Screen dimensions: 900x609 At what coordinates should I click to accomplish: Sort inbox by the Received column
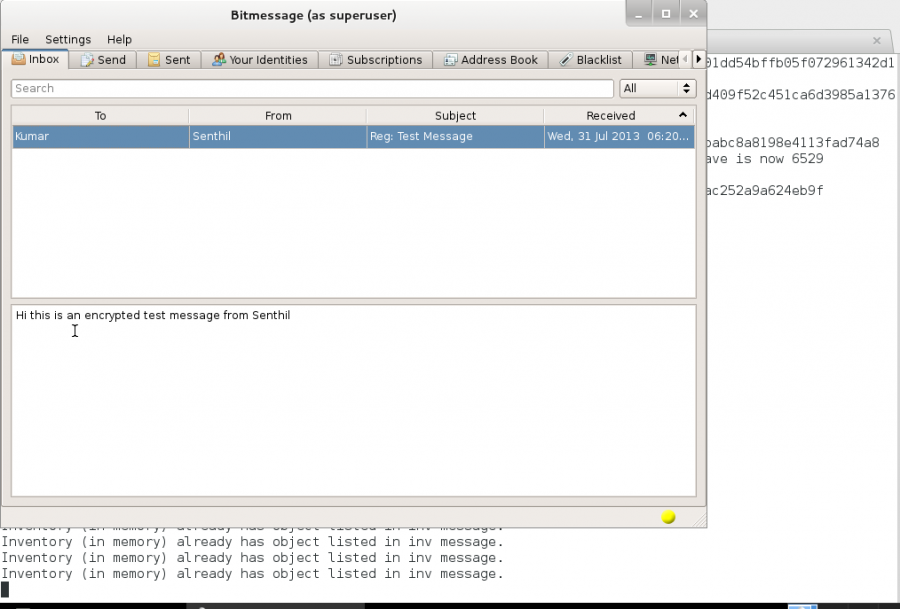pos(619,116)
